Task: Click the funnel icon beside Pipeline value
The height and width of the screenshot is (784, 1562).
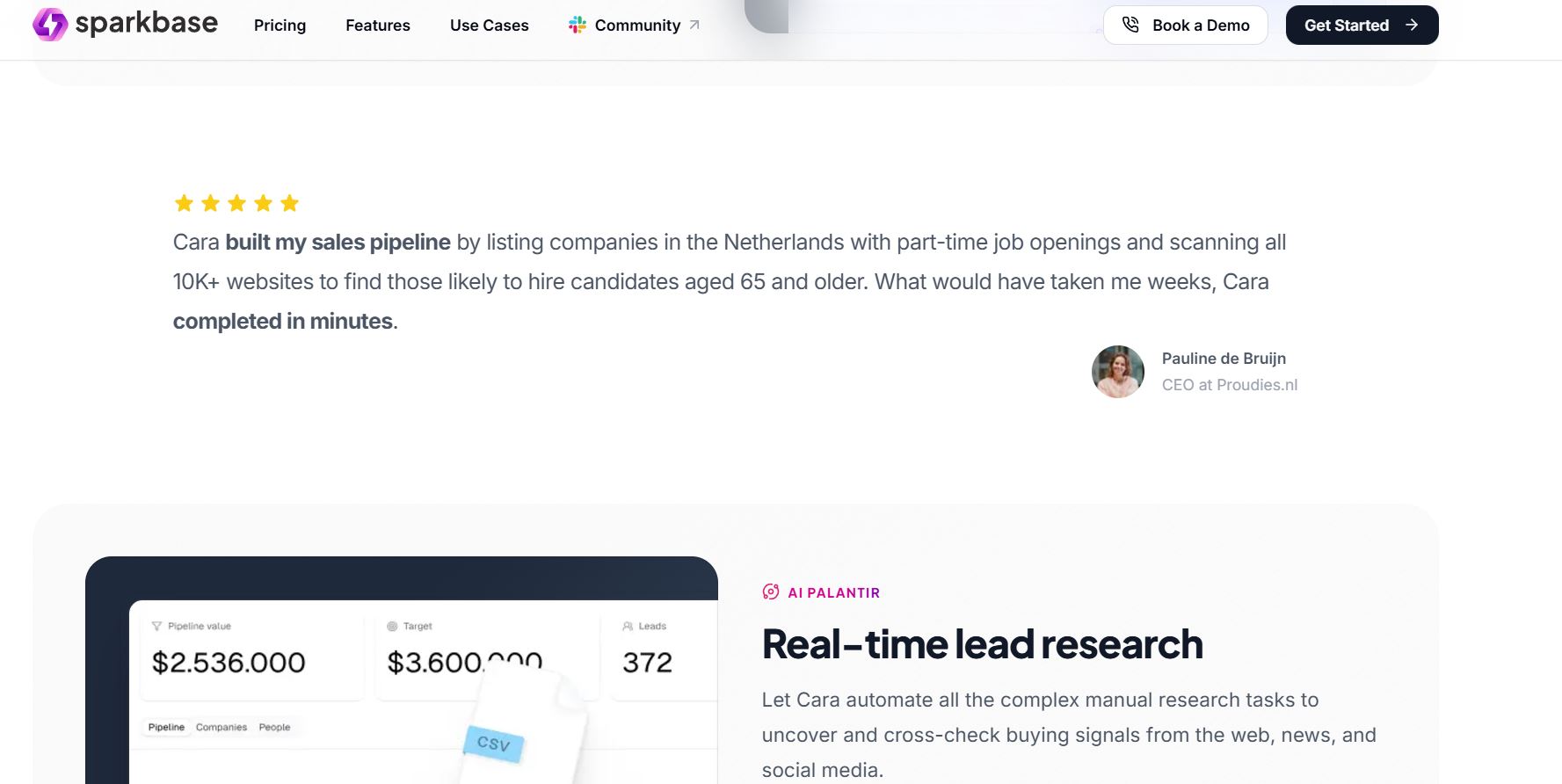Action: pyautogui.click(x=156, y=626)
